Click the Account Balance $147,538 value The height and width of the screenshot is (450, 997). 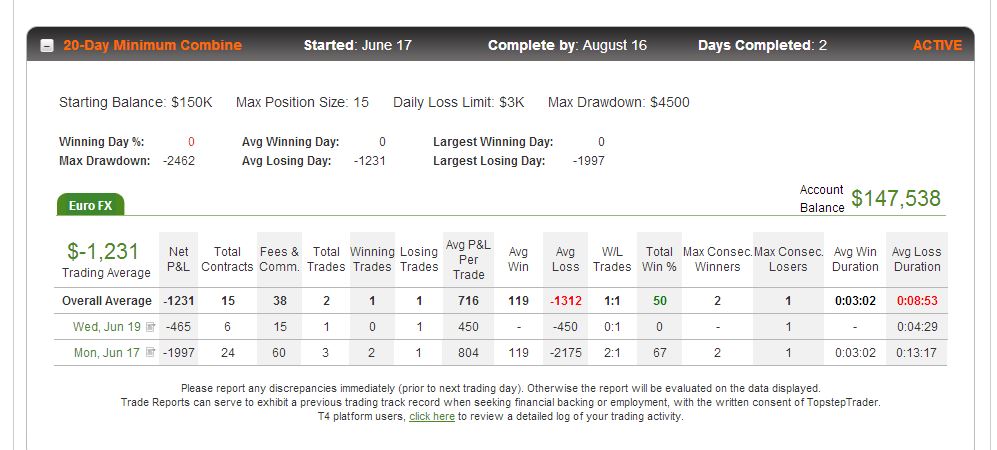[x=896, y=198]
